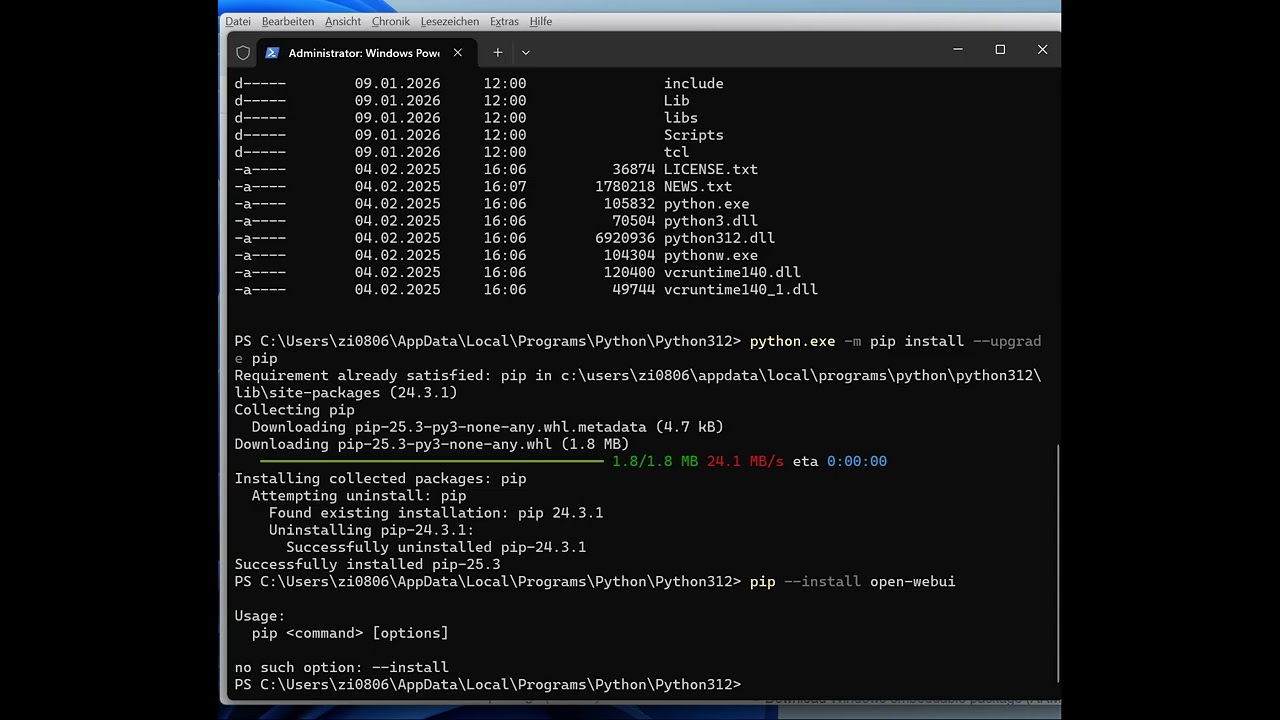Click the include directory name

coord(694,83)
